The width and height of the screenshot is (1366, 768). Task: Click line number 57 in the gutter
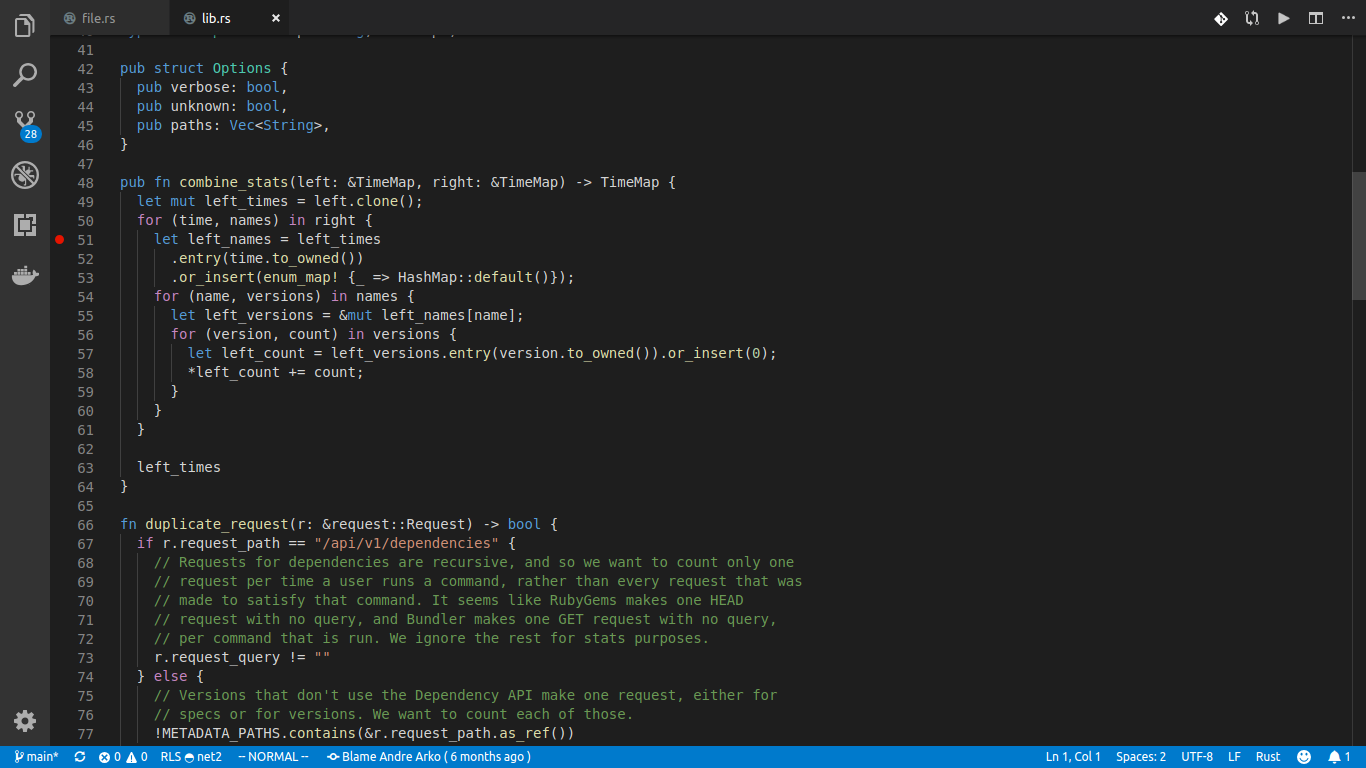[85, 354]
